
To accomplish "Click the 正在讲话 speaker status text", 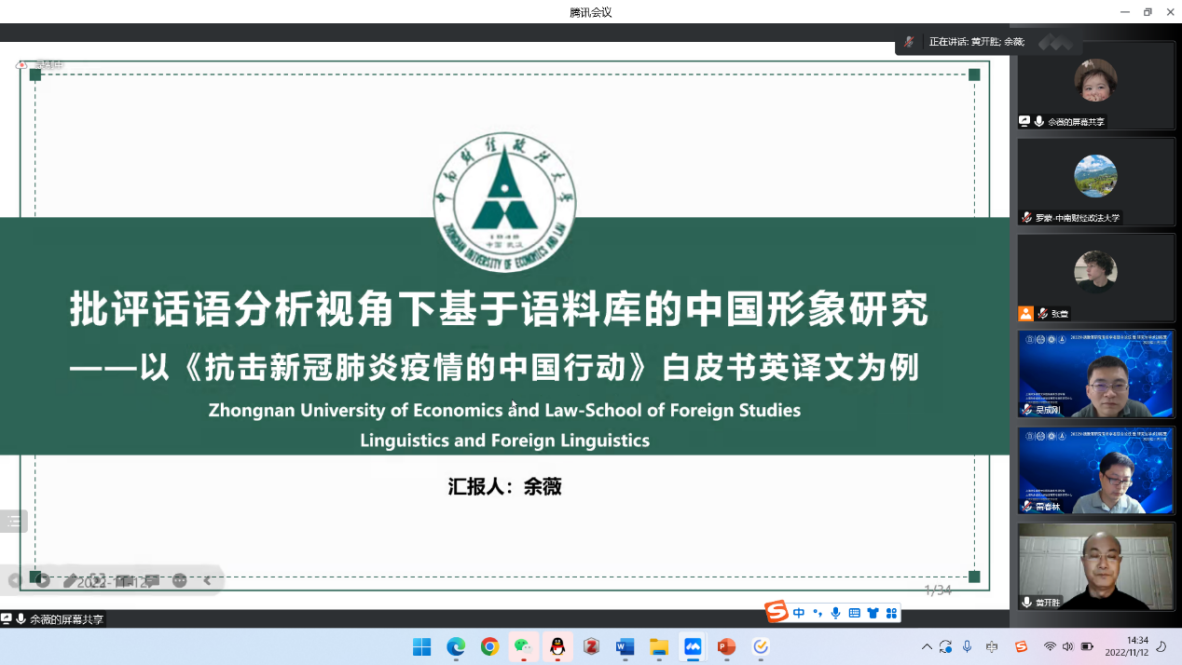I will click(x=977, y=42).
